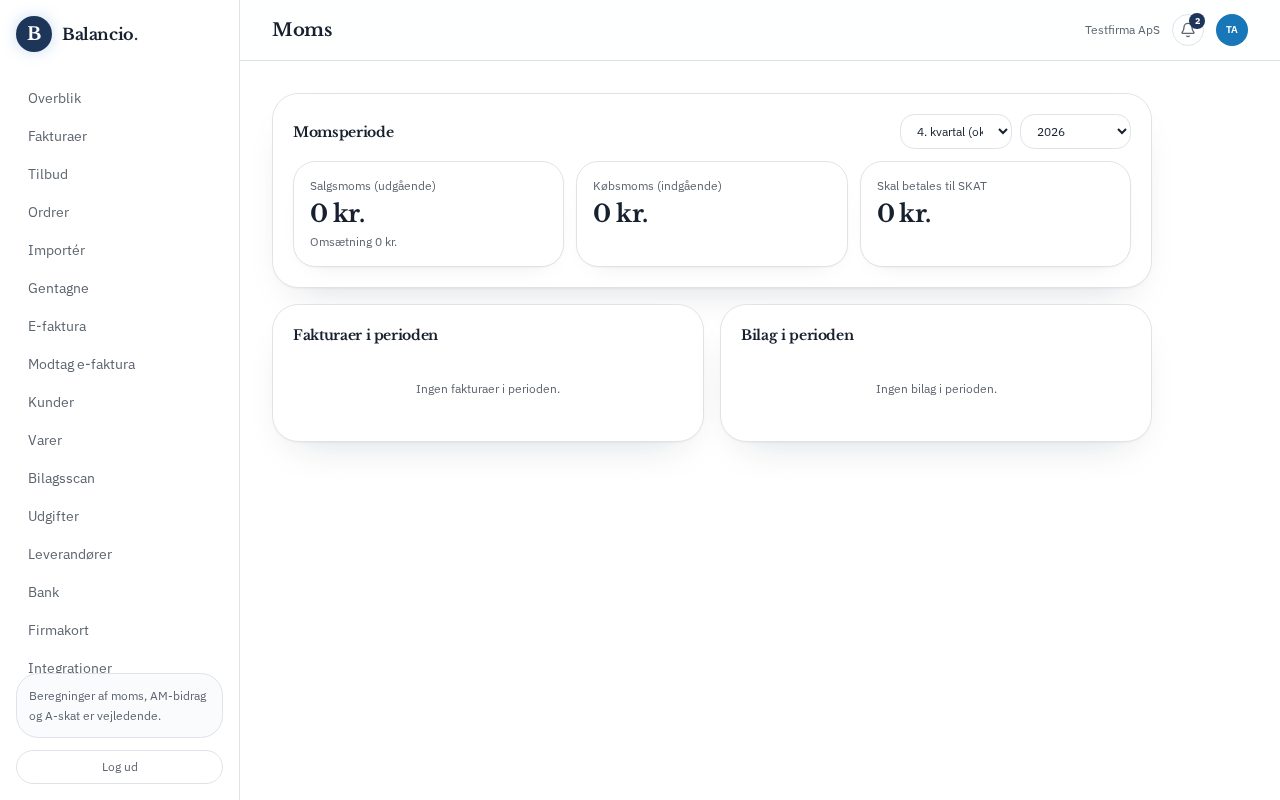Click the Momsperiode heading
Screen dimensions: 1280x800
tap(343, 132)
